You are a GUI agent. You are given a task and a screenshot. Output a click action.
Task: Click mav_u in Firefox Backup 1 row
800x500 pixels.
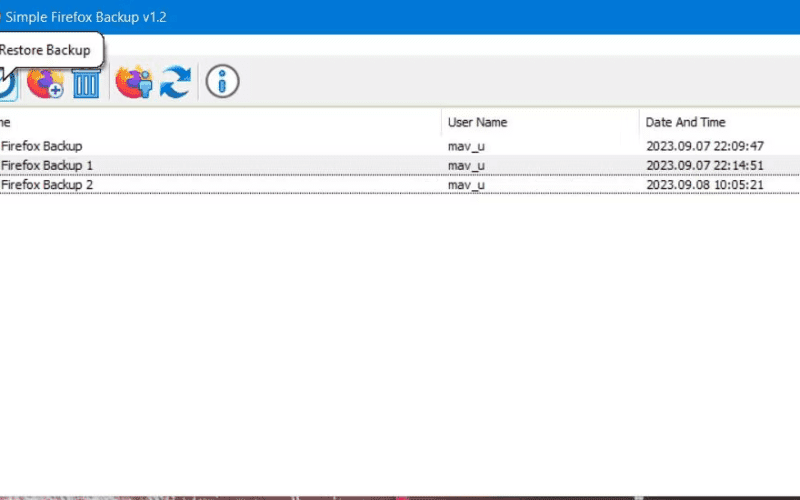coord(466,166)
